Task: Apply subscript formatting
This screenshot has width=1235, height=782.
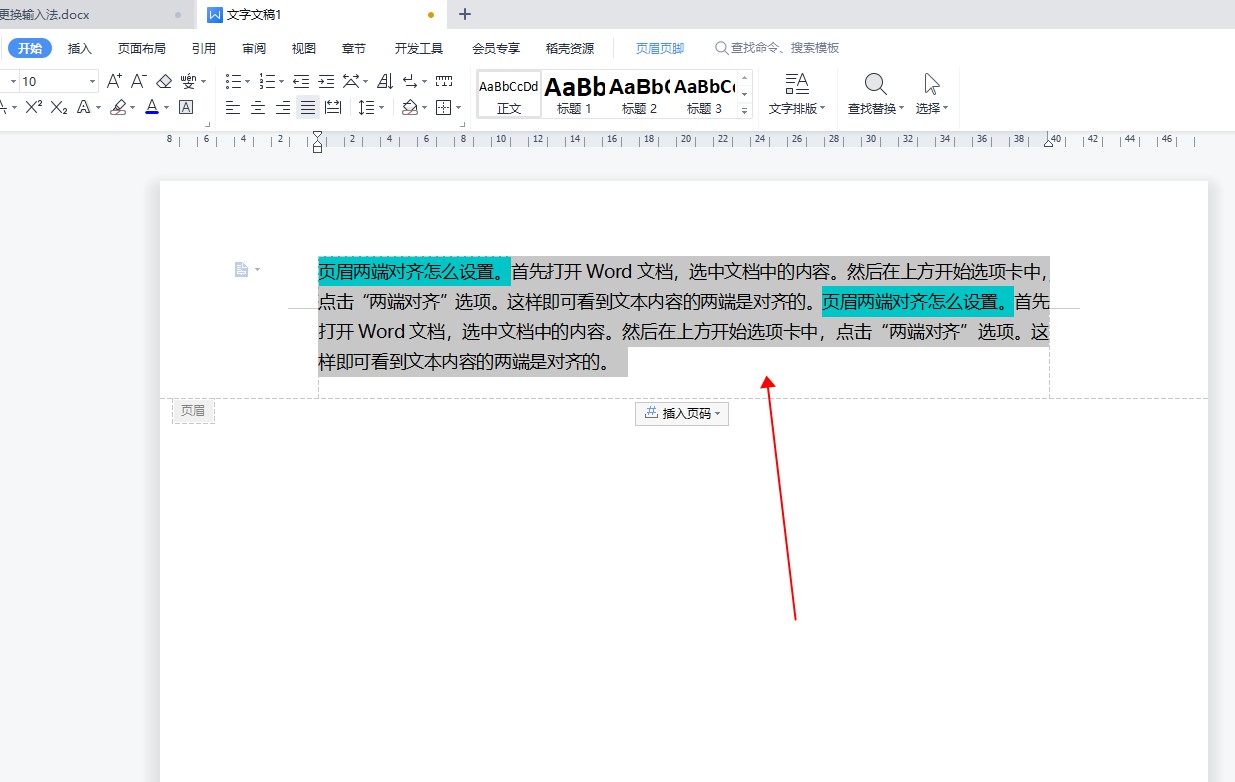Action: pyautogui.click(x=59, y=107)
